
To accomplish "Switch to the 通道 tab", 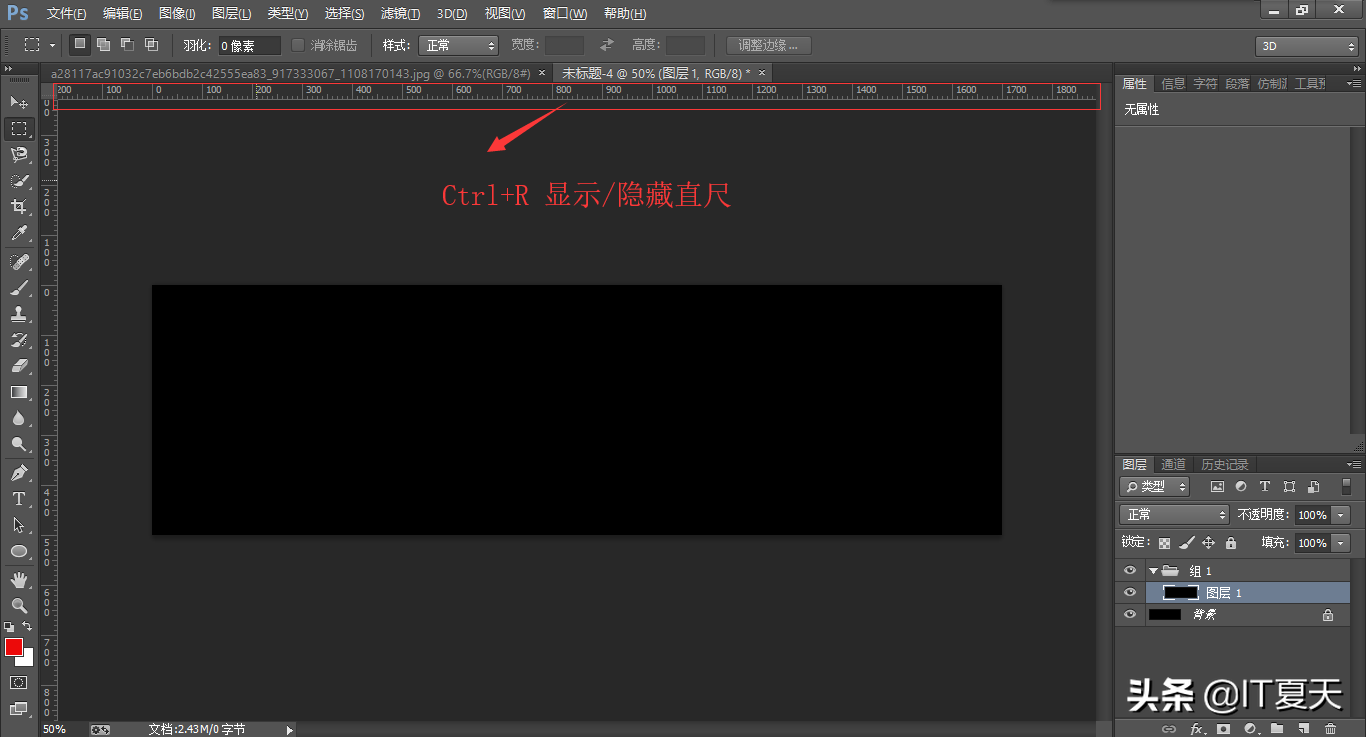I will coord(1173,465).
